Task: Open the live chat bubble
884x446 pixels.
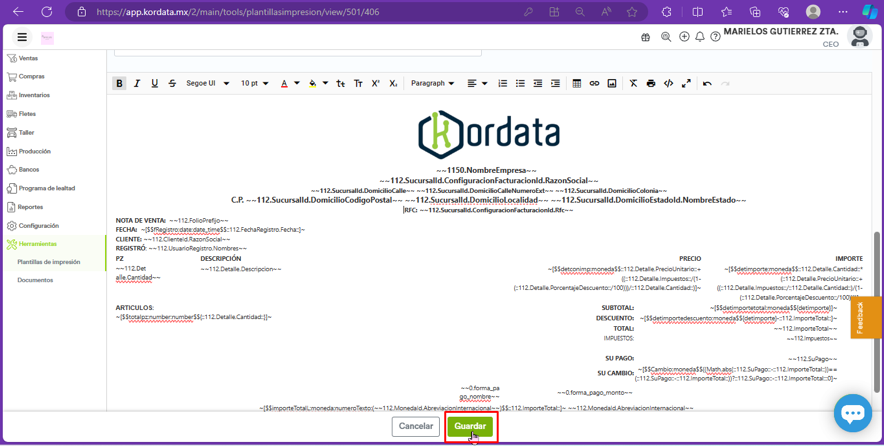Action: 852,412
